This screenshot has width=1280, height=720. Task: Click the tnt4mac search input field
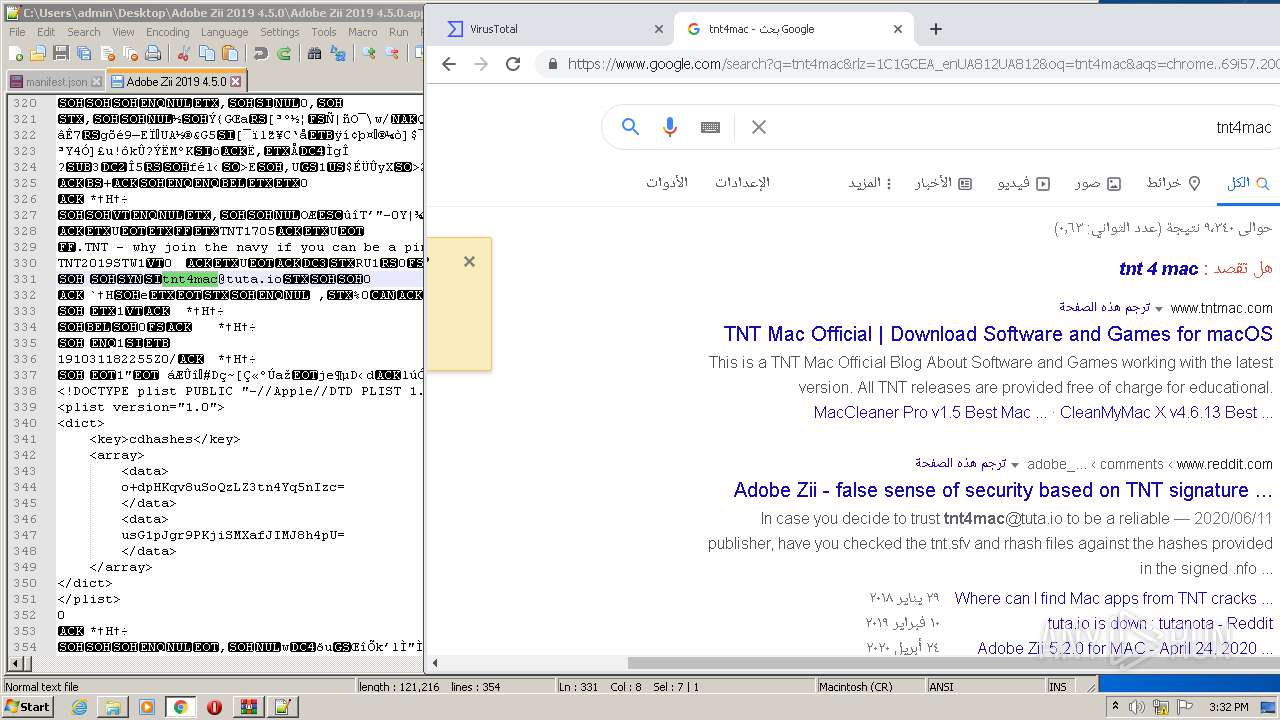(x=1025, y=127)
